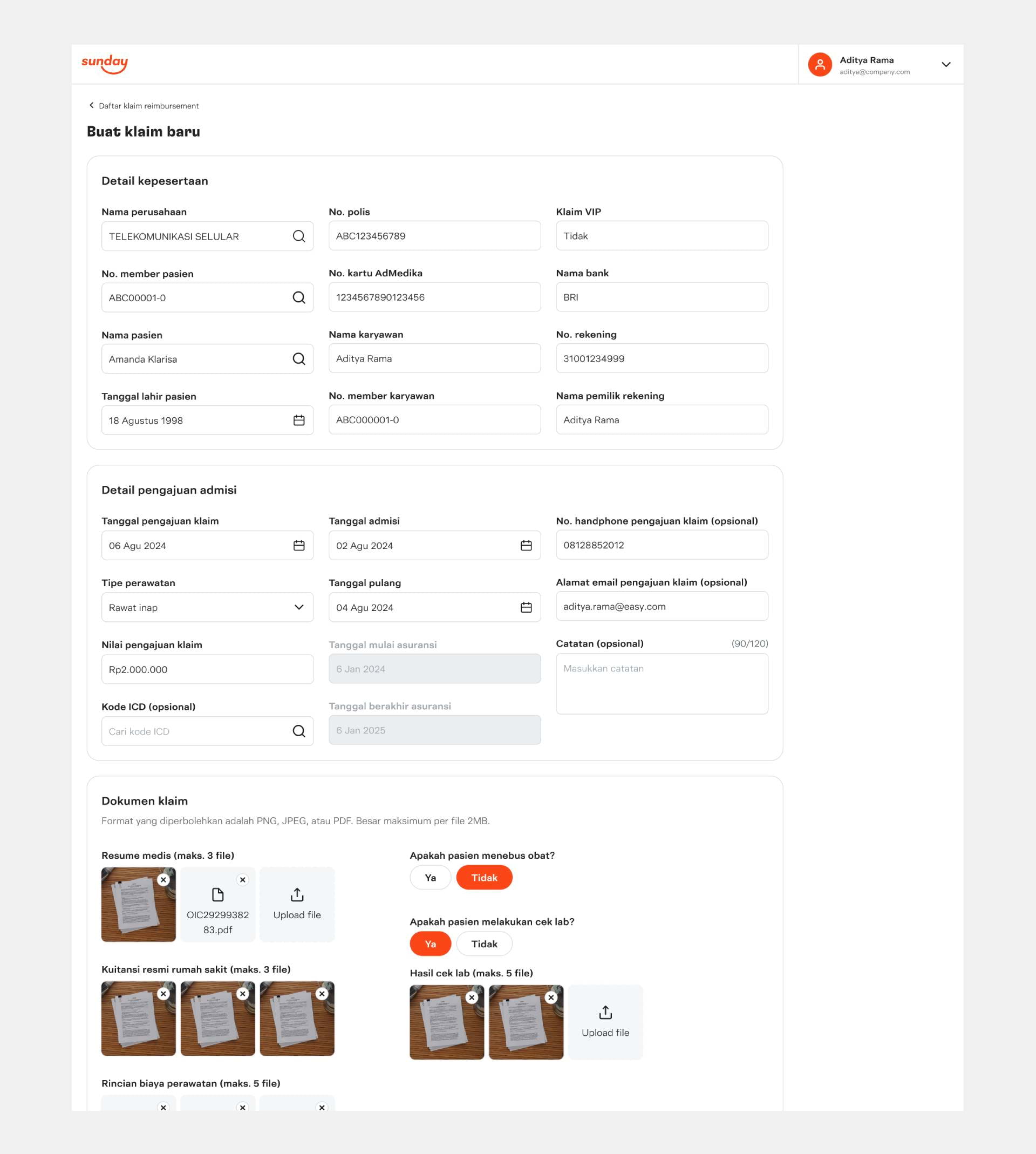Viewport: 1036px width, 1154px height.
Task: Click the No. polis input field
Action: tap(434, 236)
